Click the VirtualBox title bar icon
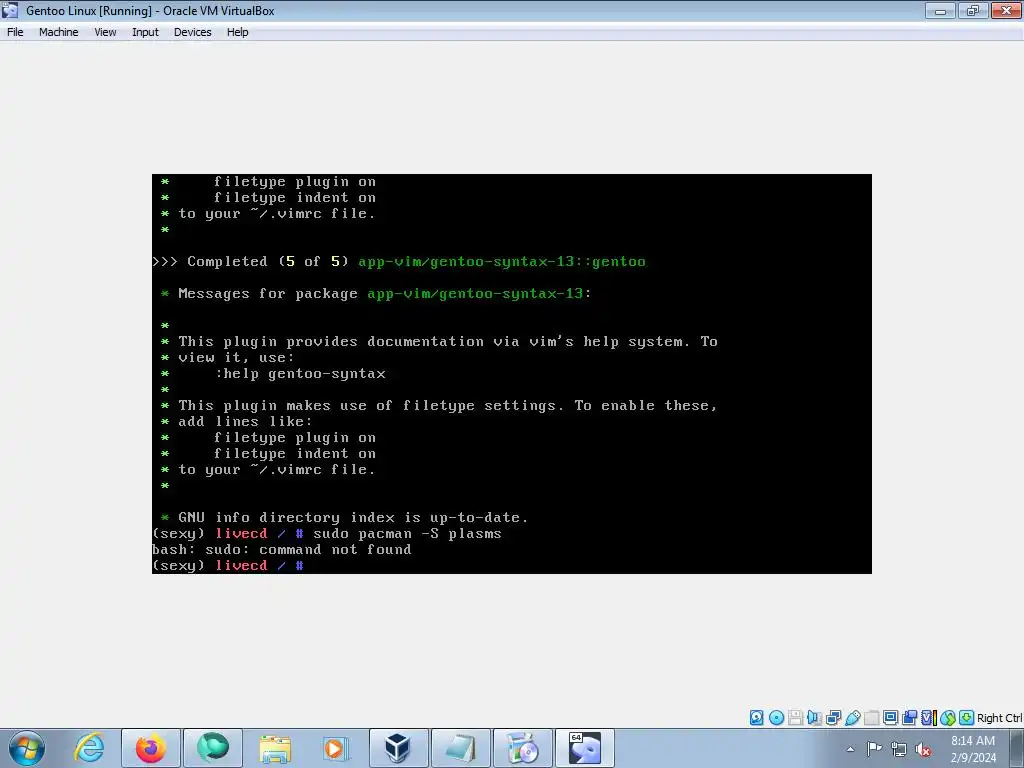This screenshot has width=1024, height=768. (10, 10)
